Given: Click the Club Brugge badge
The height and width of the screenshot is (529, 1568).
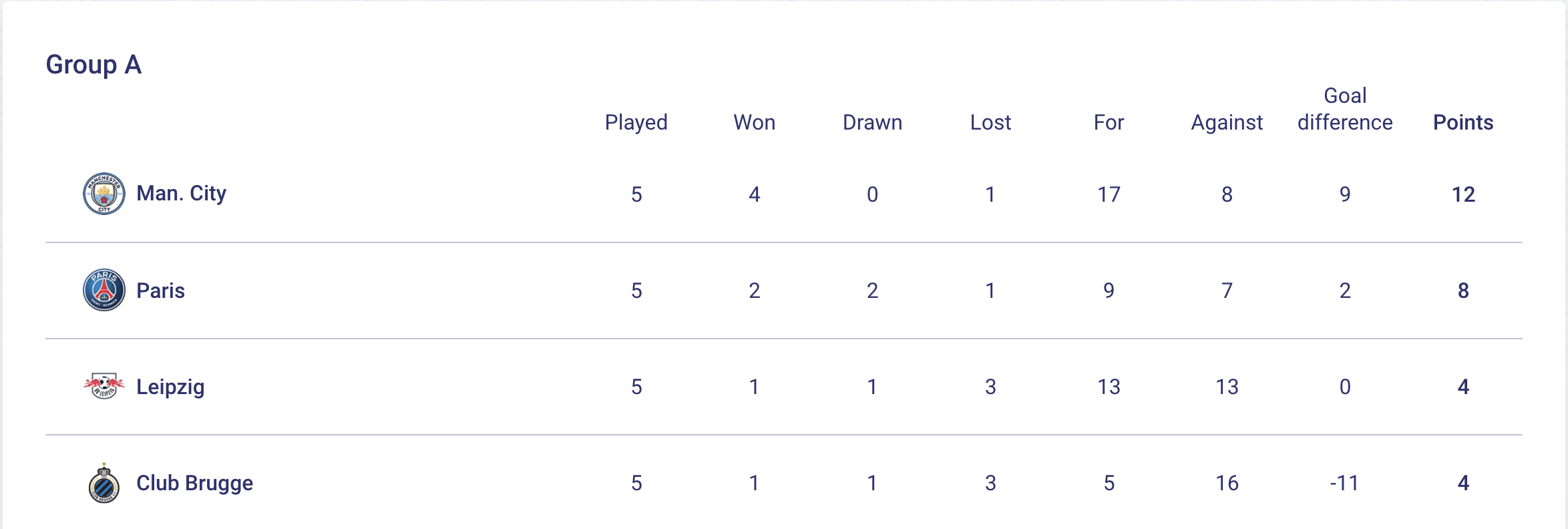Looking at the screenshot, I should [104, 483].
